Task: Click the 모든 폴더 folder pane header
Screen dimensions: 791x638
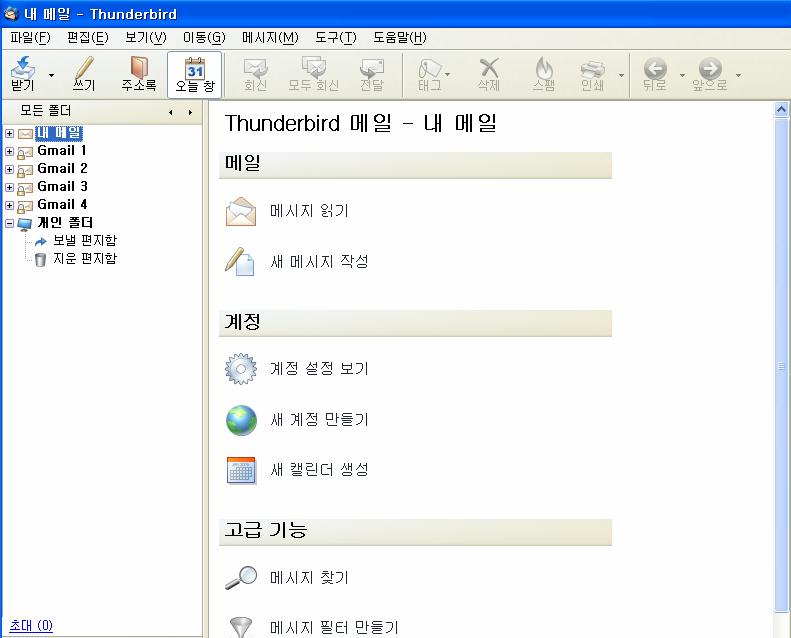Action: (45, 111)
